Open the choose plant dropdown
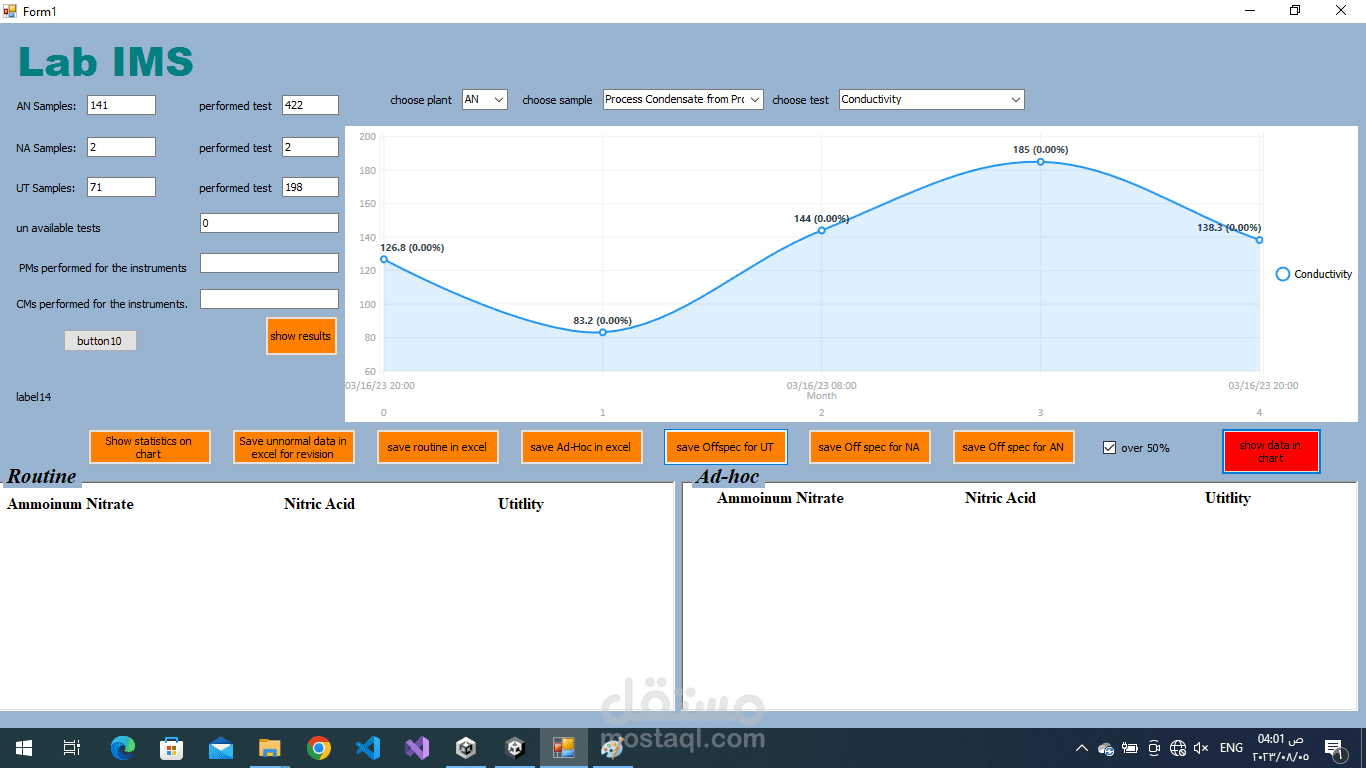Screen dimensions: 1366x768 click(485, 100)
